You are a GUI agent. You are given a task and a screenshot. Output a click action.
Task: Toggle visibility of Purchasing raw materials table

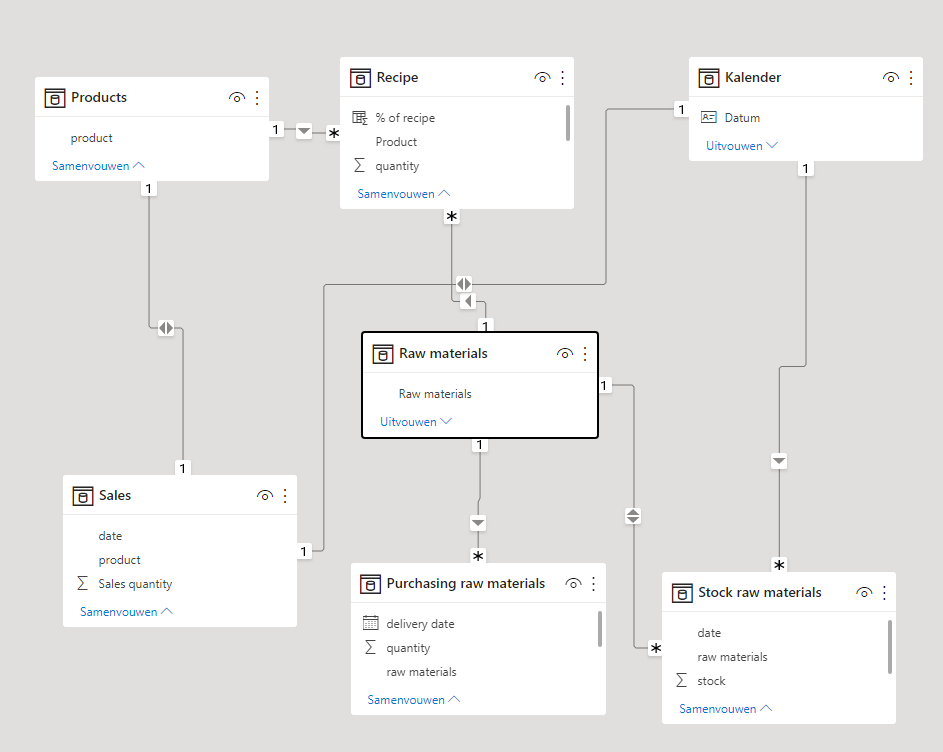tap(573, 584)
